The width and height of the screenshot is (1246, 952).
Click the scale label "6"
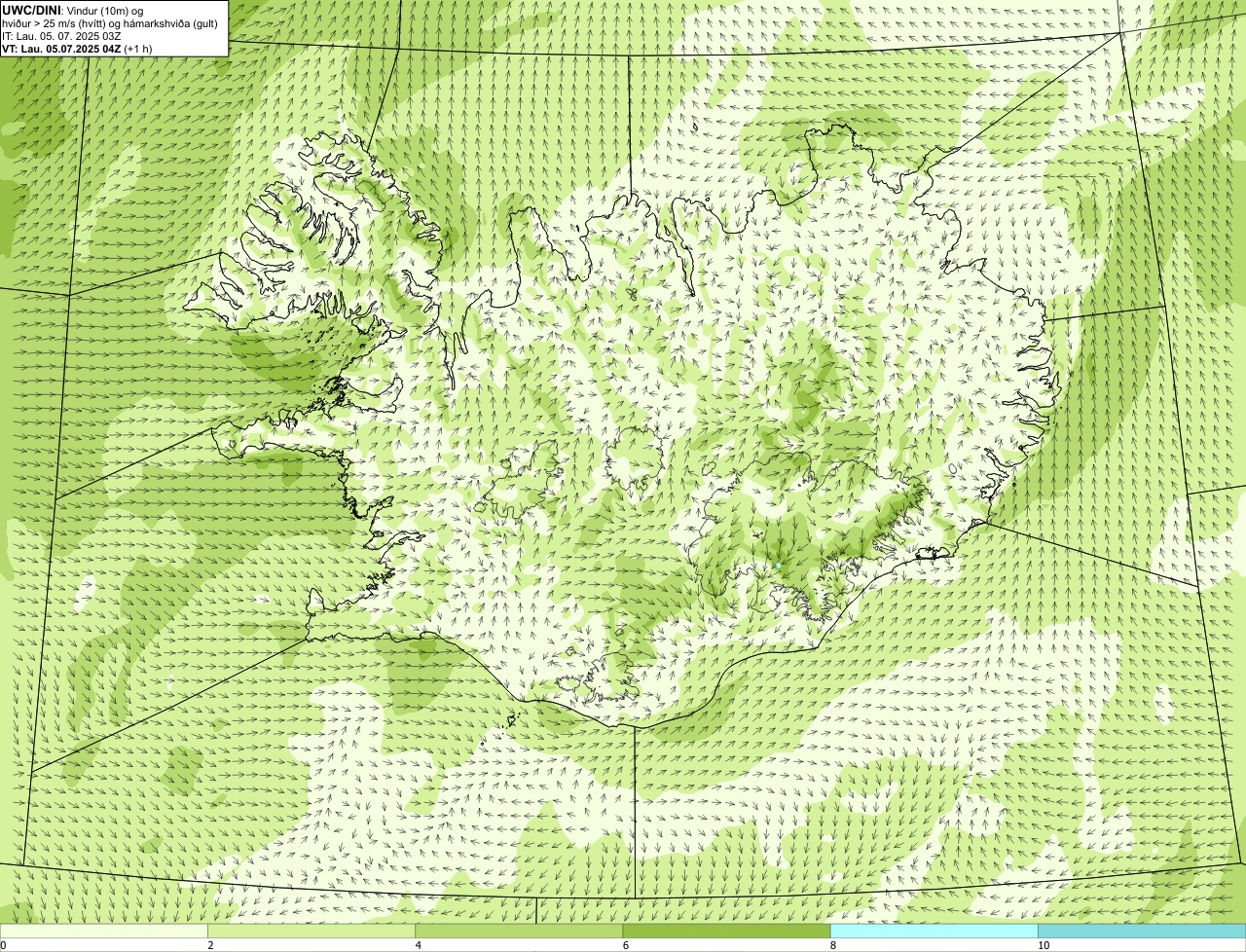[625, 945]
